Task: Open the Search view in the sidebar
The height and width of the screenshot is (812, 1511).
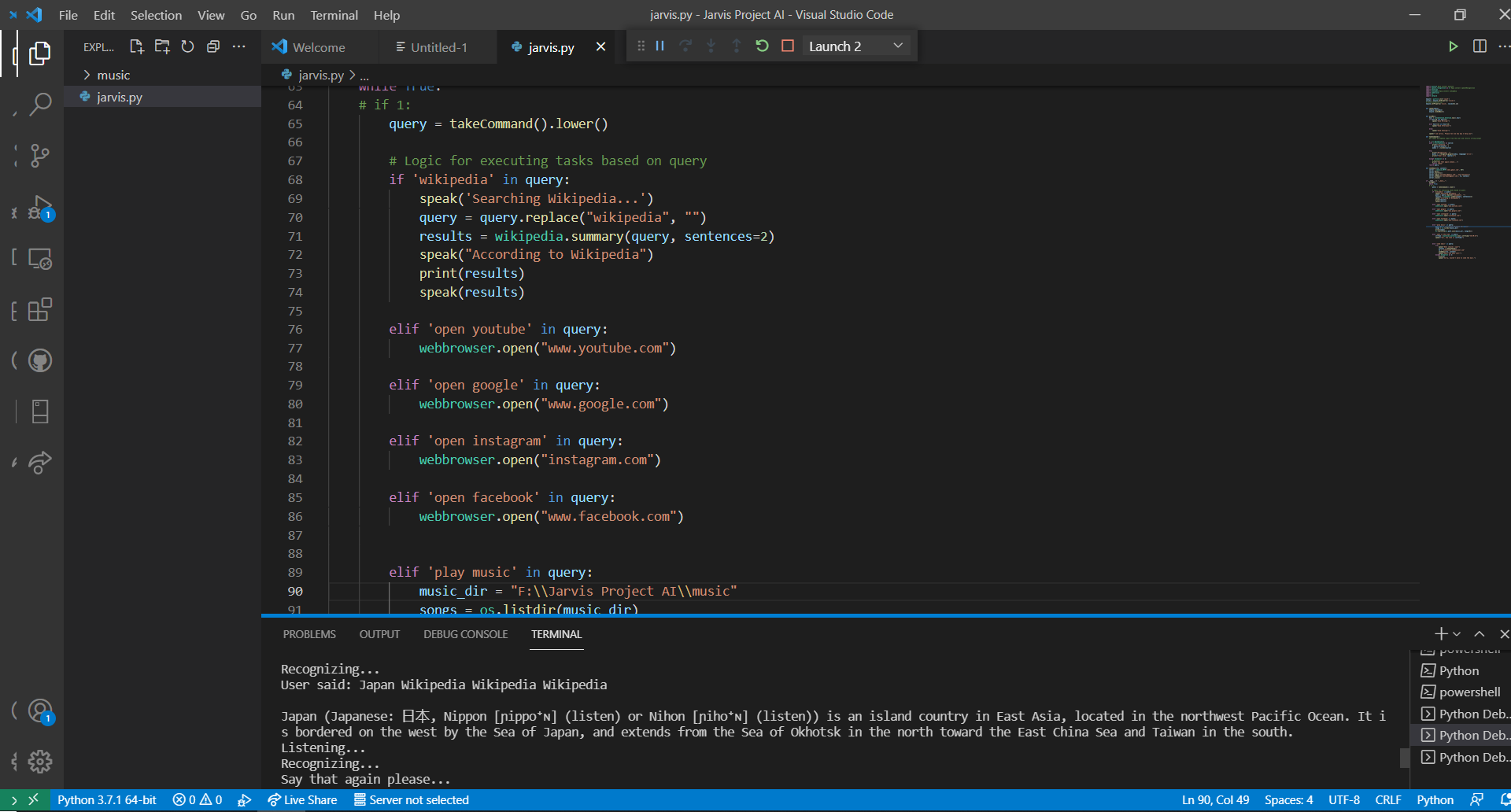Action: click(x=40, y=104)
